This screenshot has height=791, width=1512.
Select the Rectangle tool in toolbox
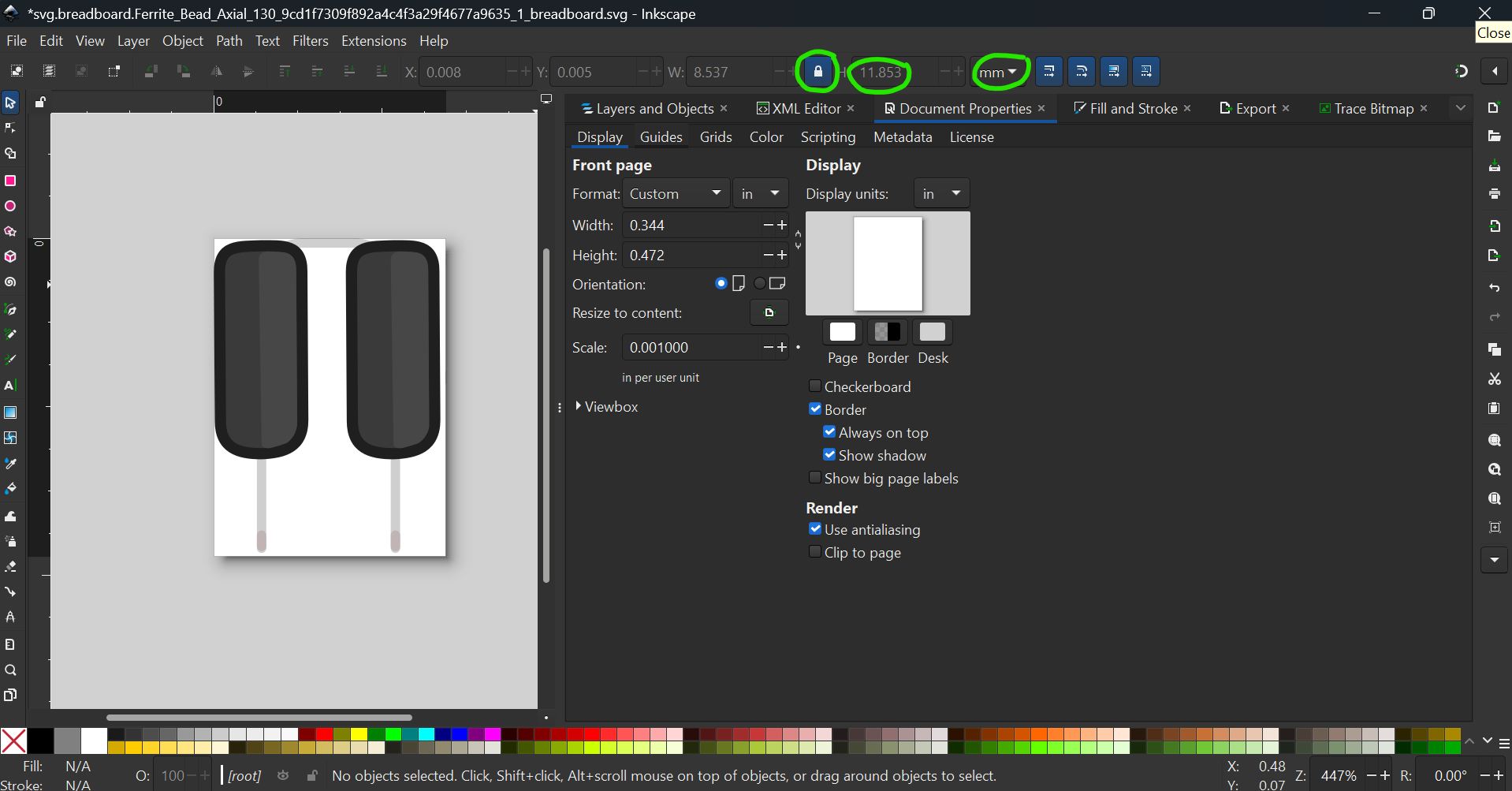(x=10, y=181)
